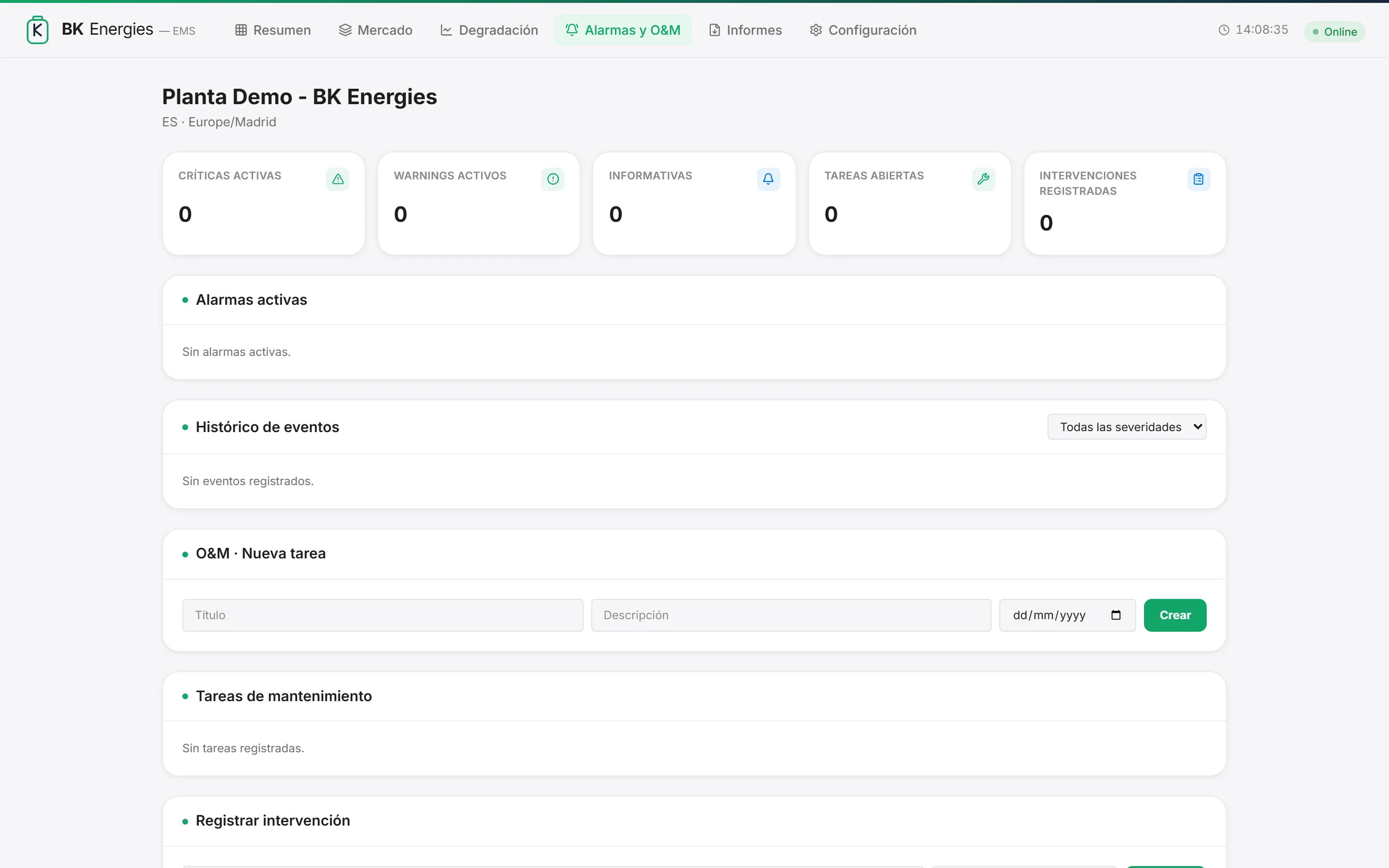1389x868 pixels.
Task: Click the Planta Demo - BK Energies heading
Action: click(300, 97)
